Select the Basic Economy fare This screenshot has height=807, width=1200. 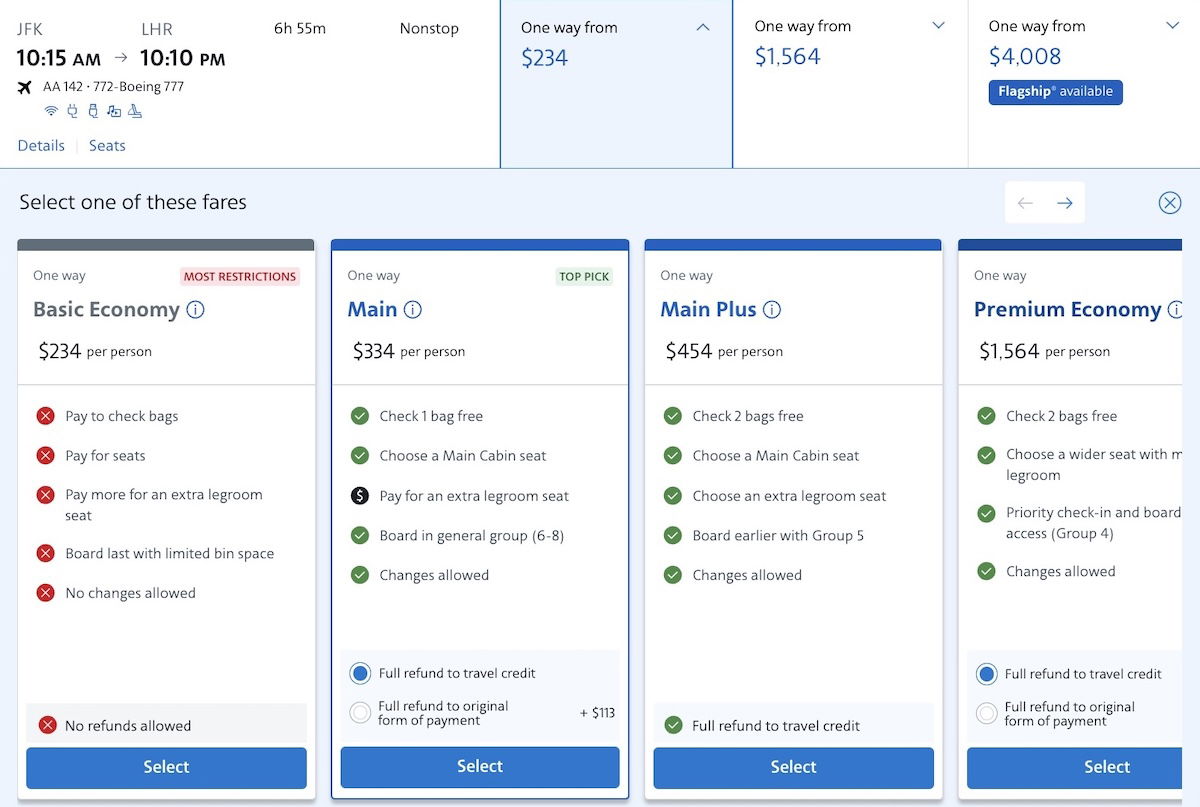click(166, 767)
